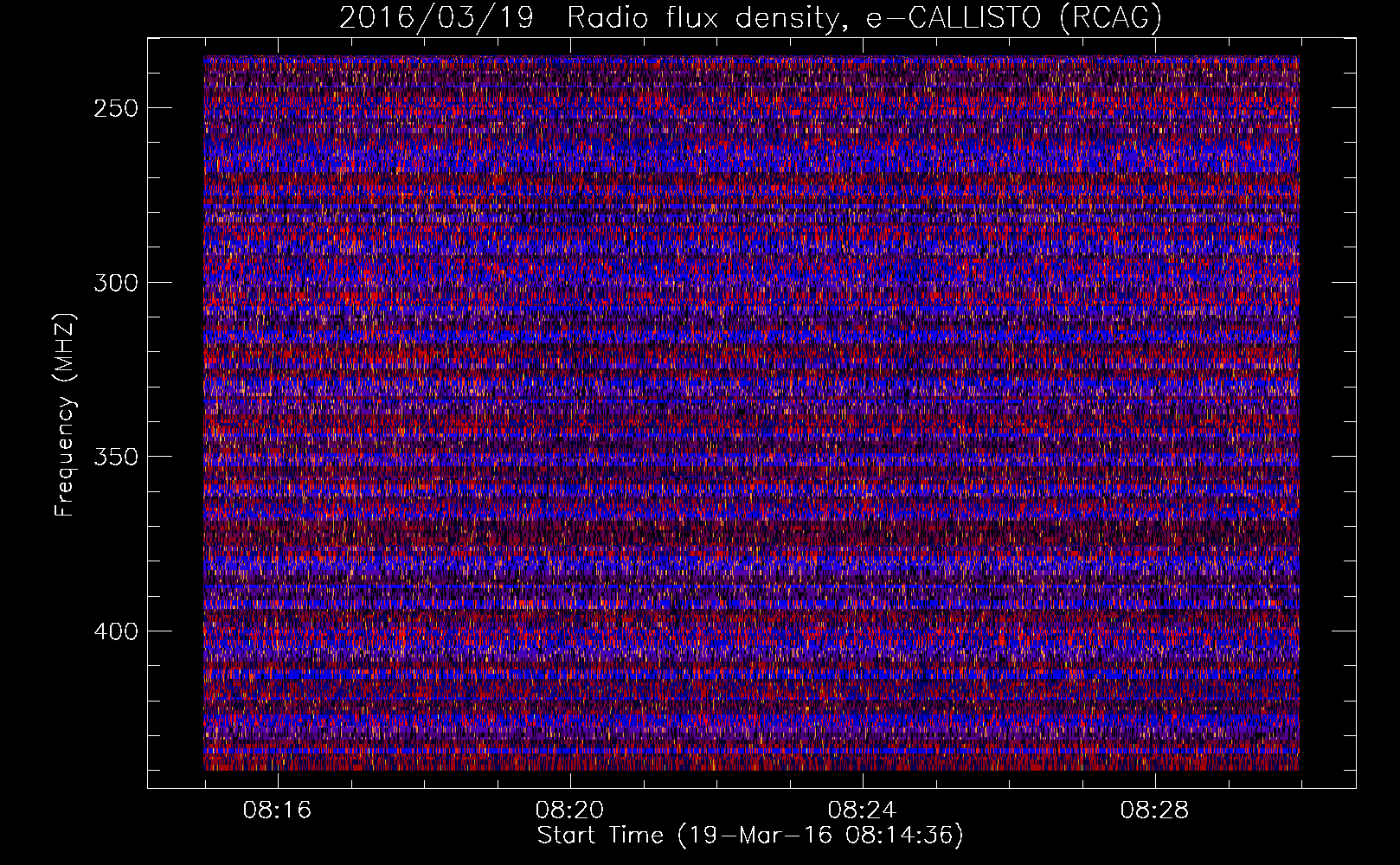Click the 'Start Time (19-Mar-16 08:14:36)' label
The image size is (1400, 865).
750,836
